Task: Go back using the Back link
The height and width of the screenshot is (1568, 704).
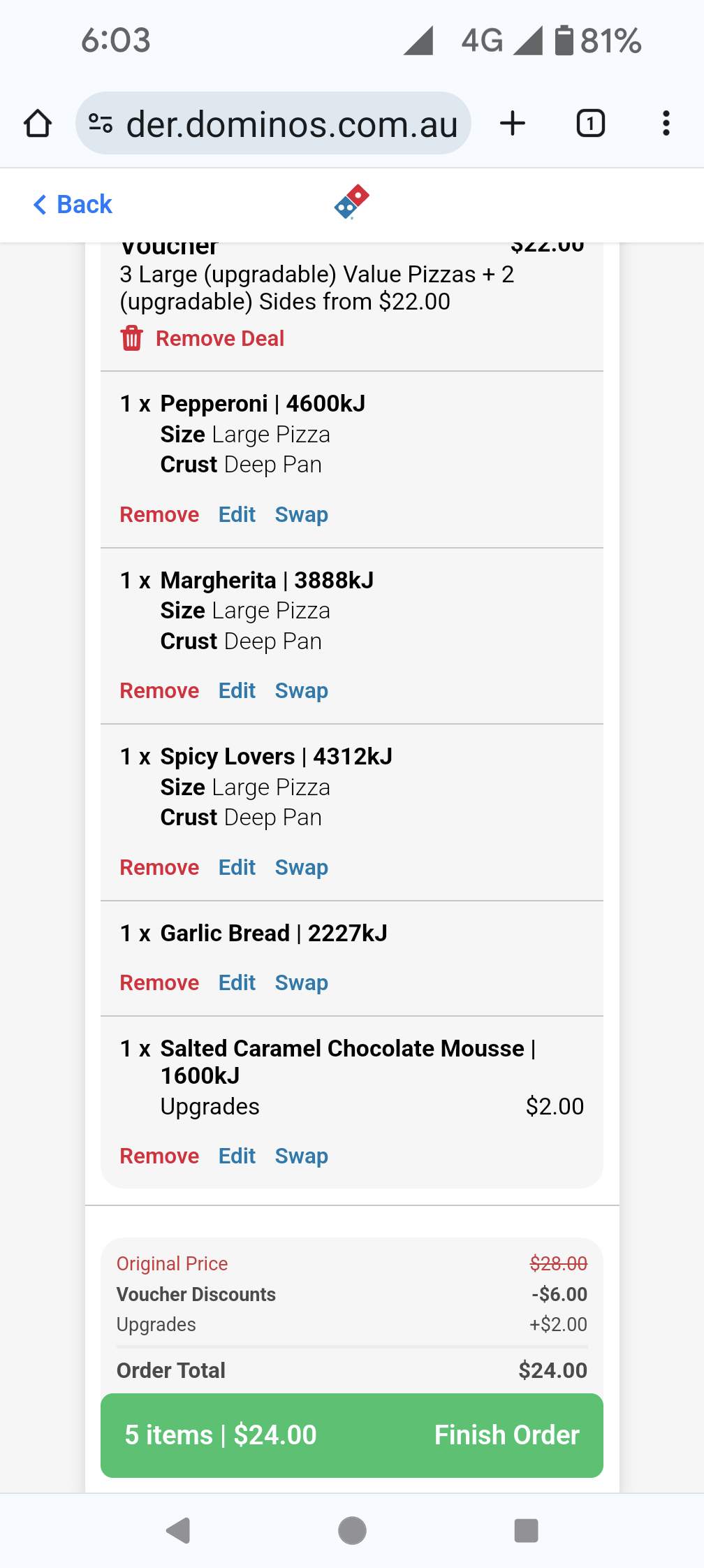Action: (73, 205)
